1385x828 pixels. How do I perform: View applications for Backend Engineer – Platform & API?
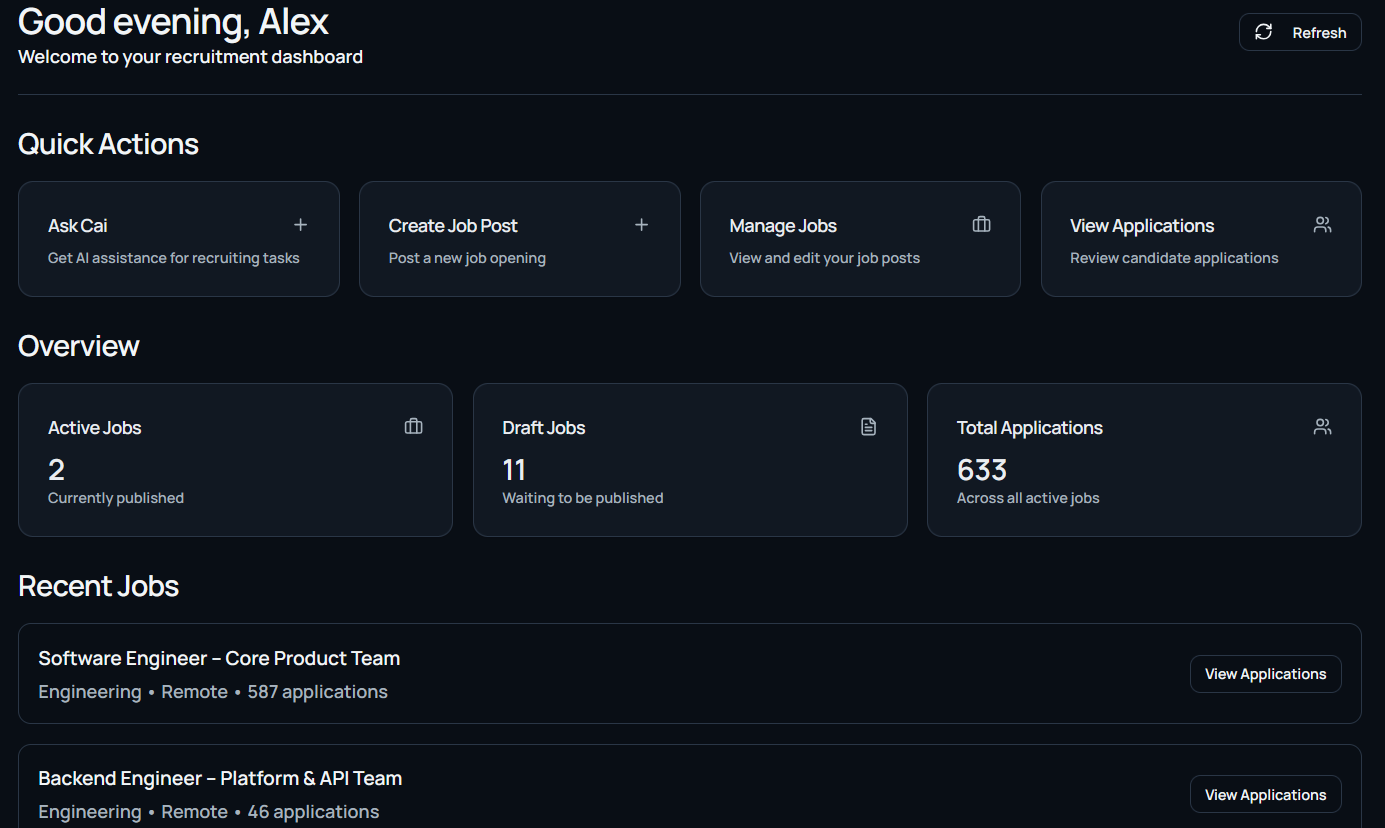[1265, 794]
